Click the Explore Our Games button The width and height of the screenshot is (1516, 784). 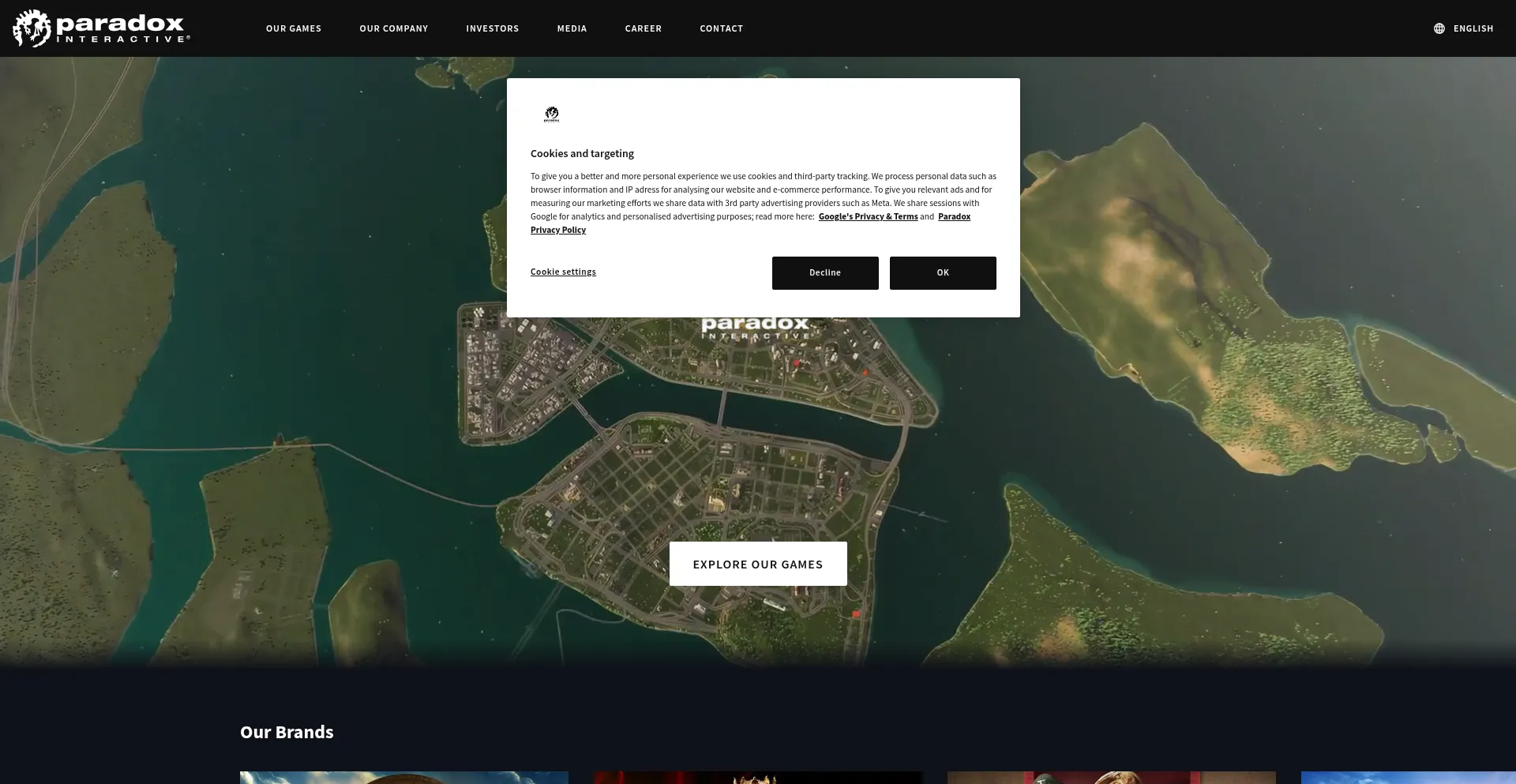[x=758, y=564]
